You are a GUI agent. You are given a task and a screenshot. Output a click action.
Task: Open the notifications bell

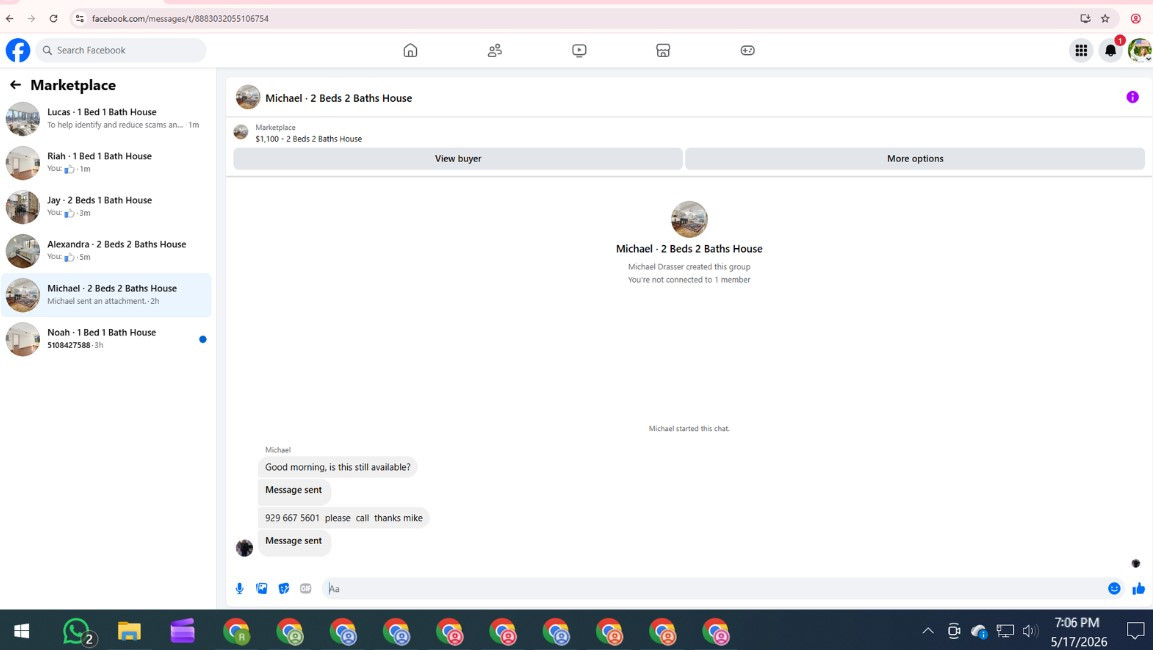[1110, 50]
